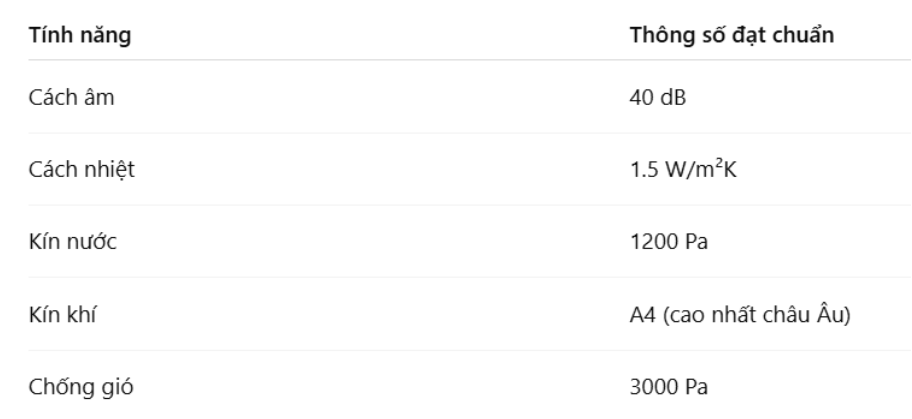This screenshot has width=912, height=419.
Task: Click the '3000 Pa' value
Action: [656, 386]
